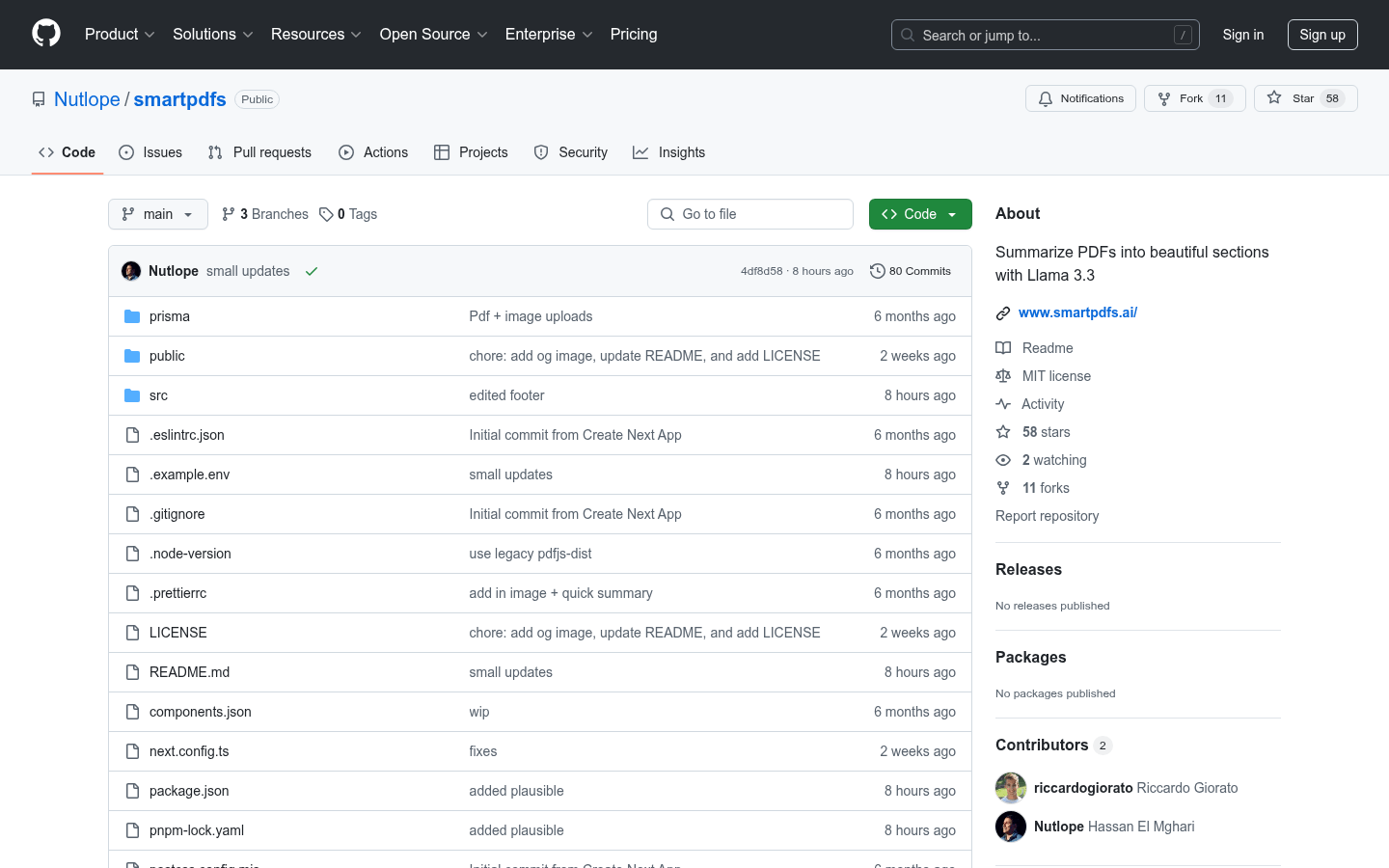Click the repository icon before Nutlope
Image resolution: width=1389 pixels, height=868 pixels.
tap(39, 99)
